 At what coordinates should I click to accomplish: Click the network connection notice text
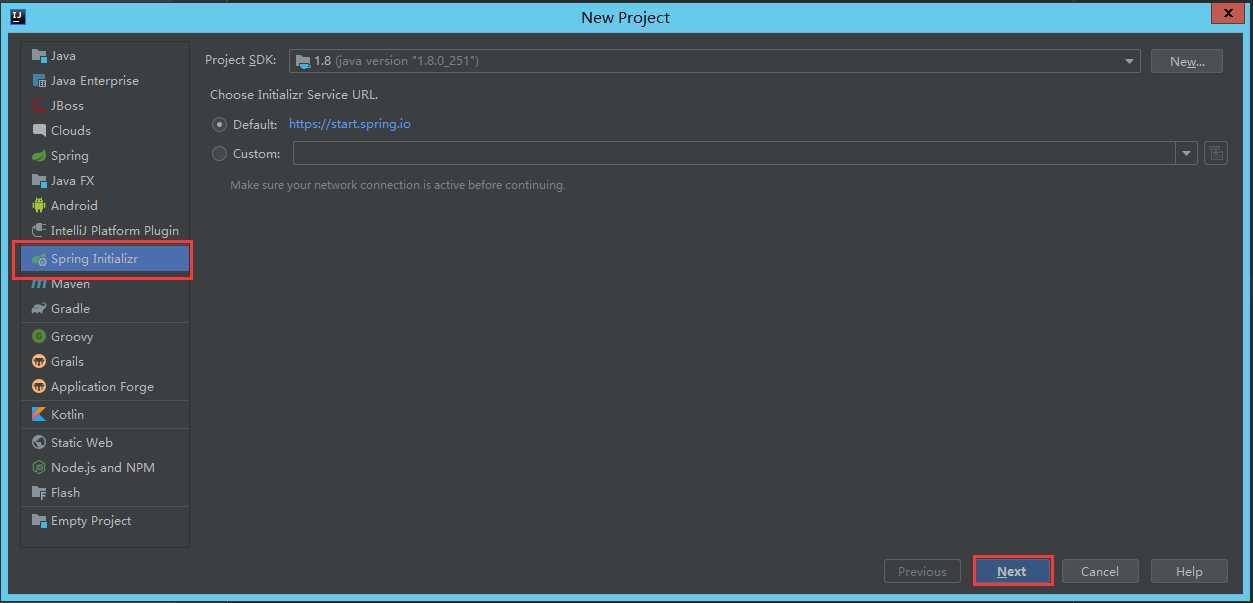coord(398,185)
